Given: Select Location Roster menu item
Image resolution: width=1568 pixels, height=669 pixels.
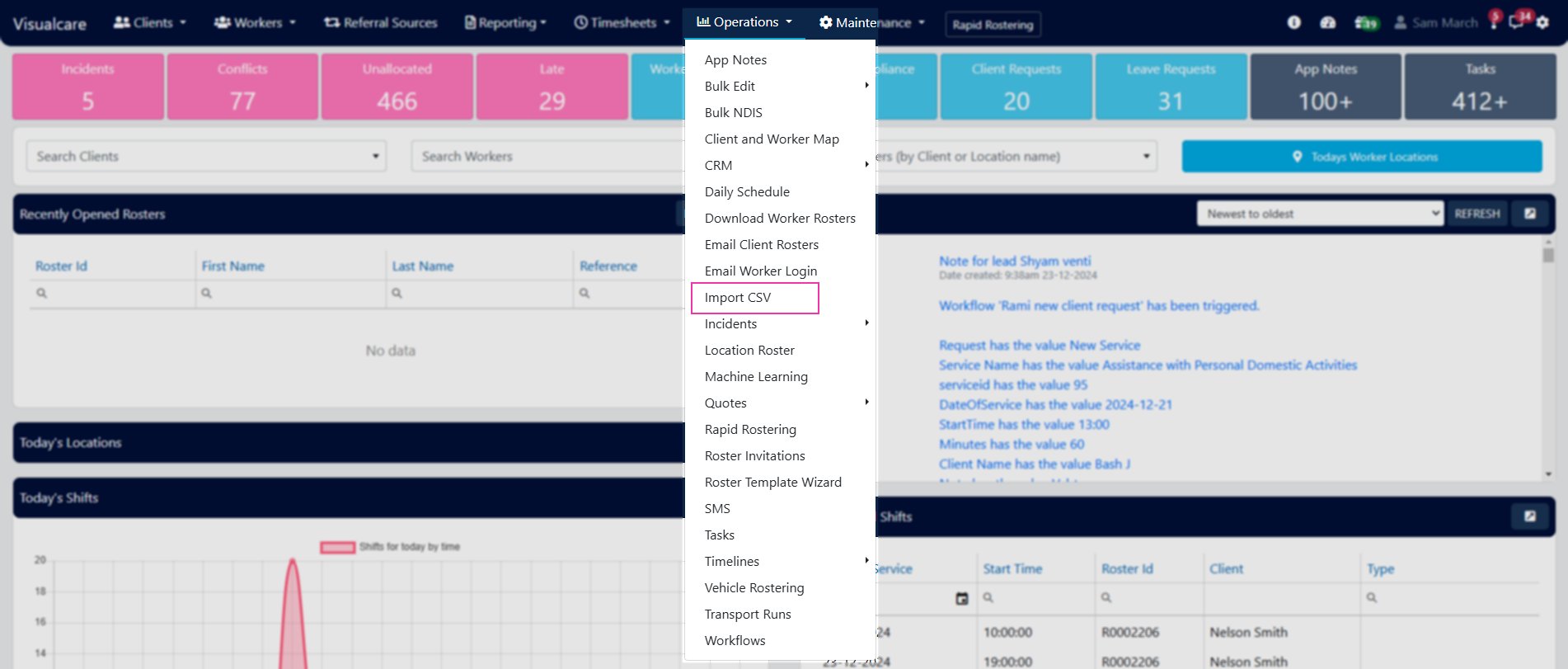Looking at the screenshot, I should (749, 350).
